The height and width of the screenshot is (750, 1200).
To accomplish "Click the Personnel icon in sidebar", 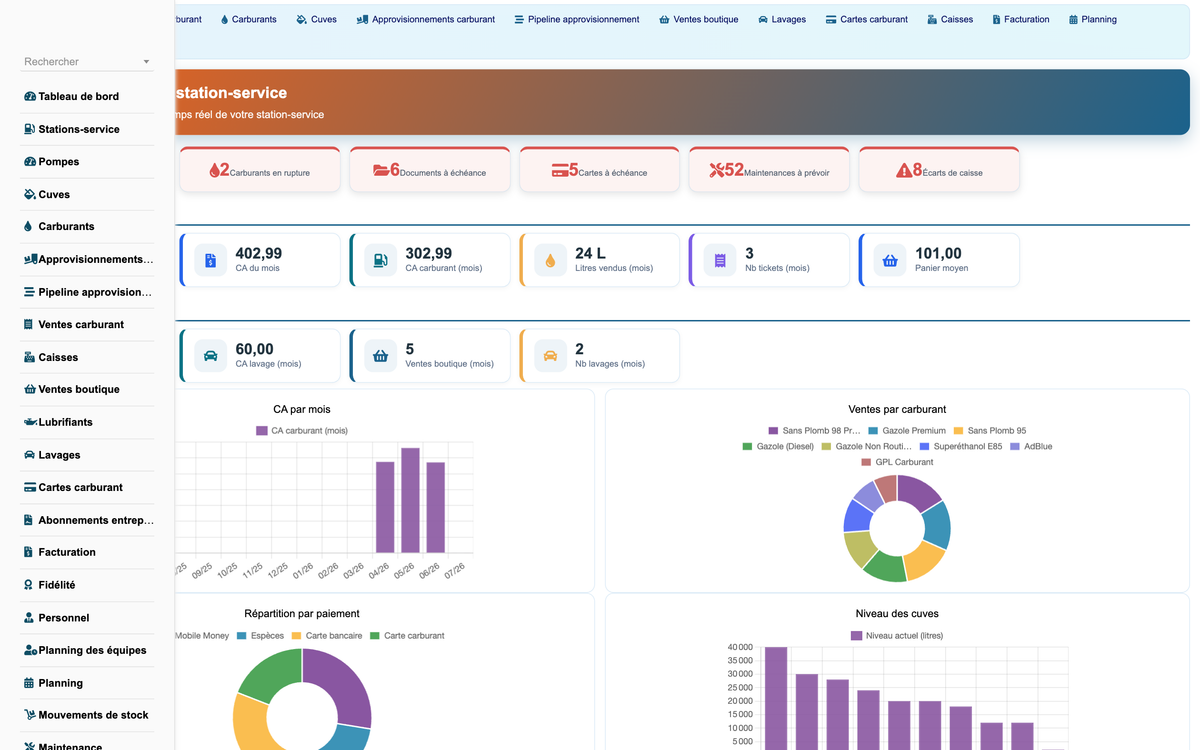I will tap(29, 618).
